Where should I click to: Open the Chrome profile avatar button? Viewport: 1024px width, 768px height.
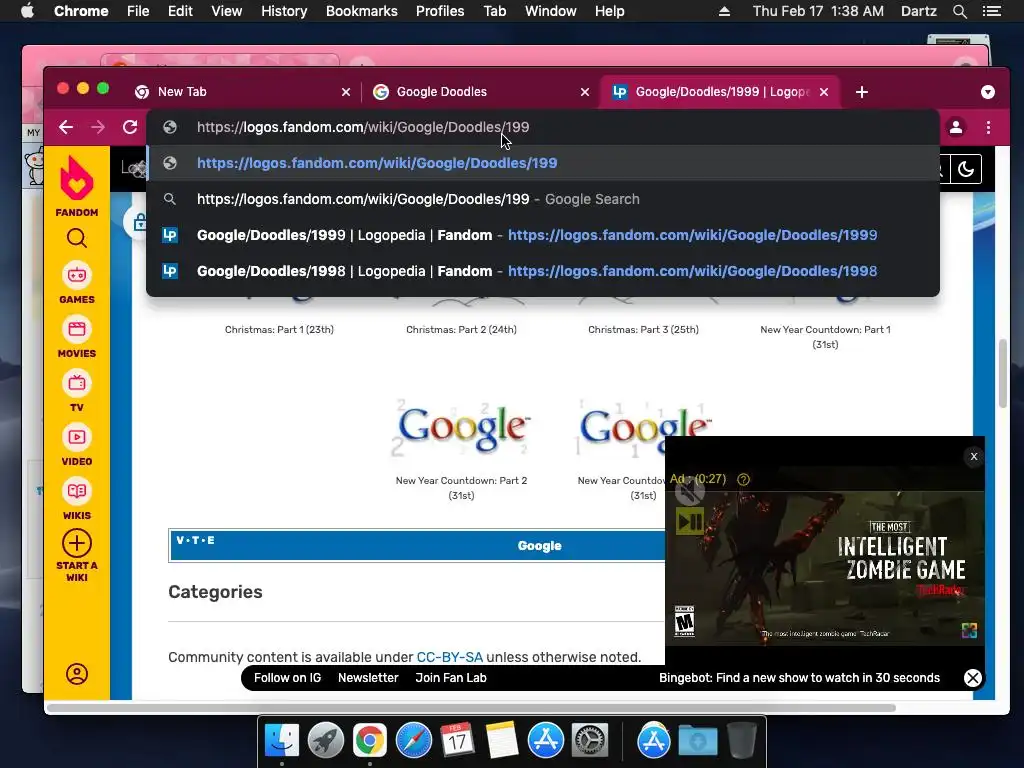(955, 127)
